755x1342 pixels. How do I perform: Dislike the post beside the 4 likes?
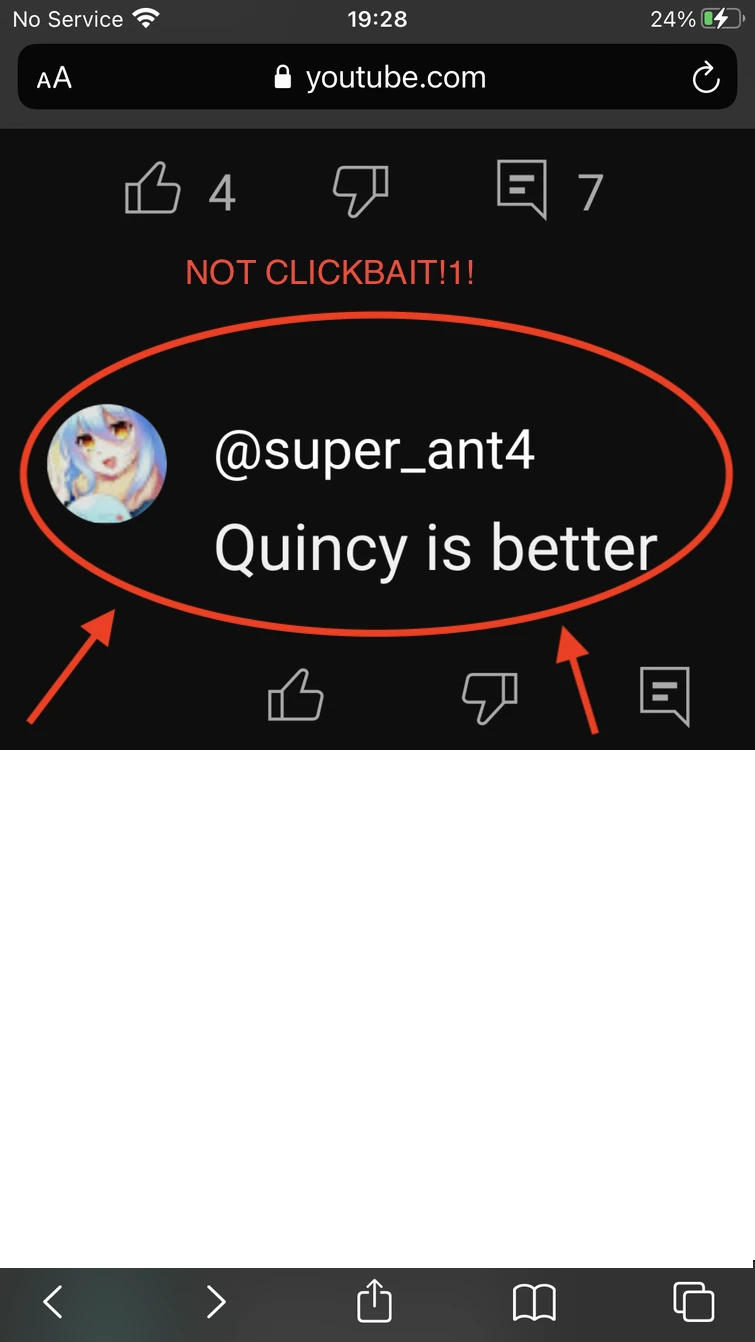coord(360,191)
